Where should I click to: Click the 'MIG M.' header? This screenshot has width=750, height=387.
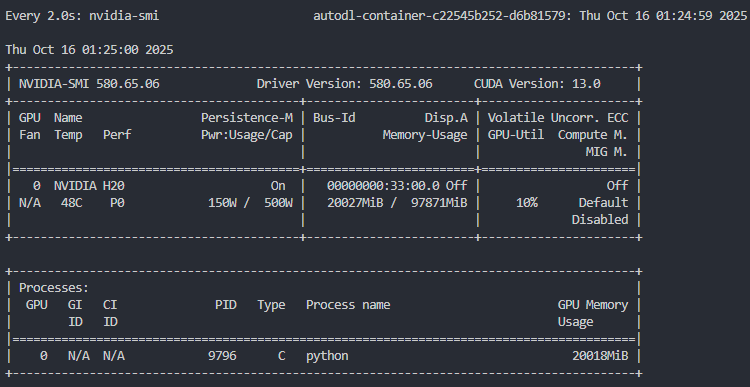tap(607, 152)
